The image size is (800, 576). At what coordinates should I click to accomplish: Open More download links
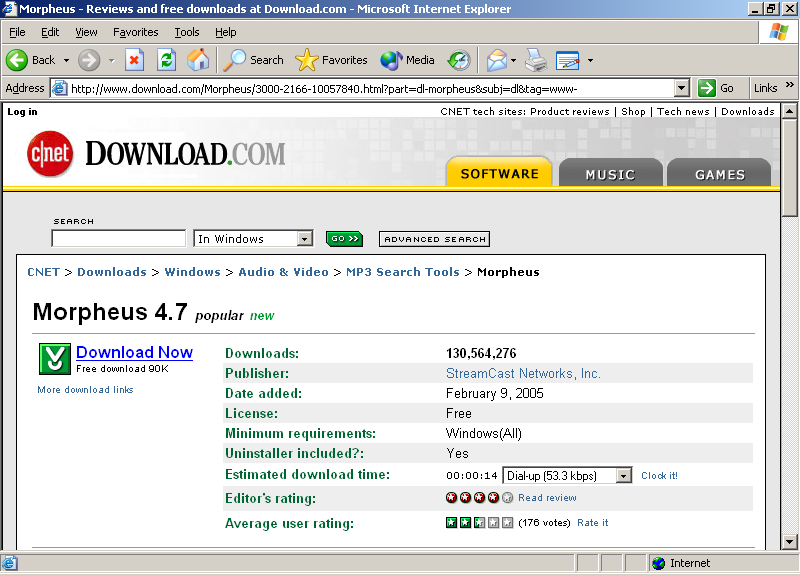click(85, 390)
